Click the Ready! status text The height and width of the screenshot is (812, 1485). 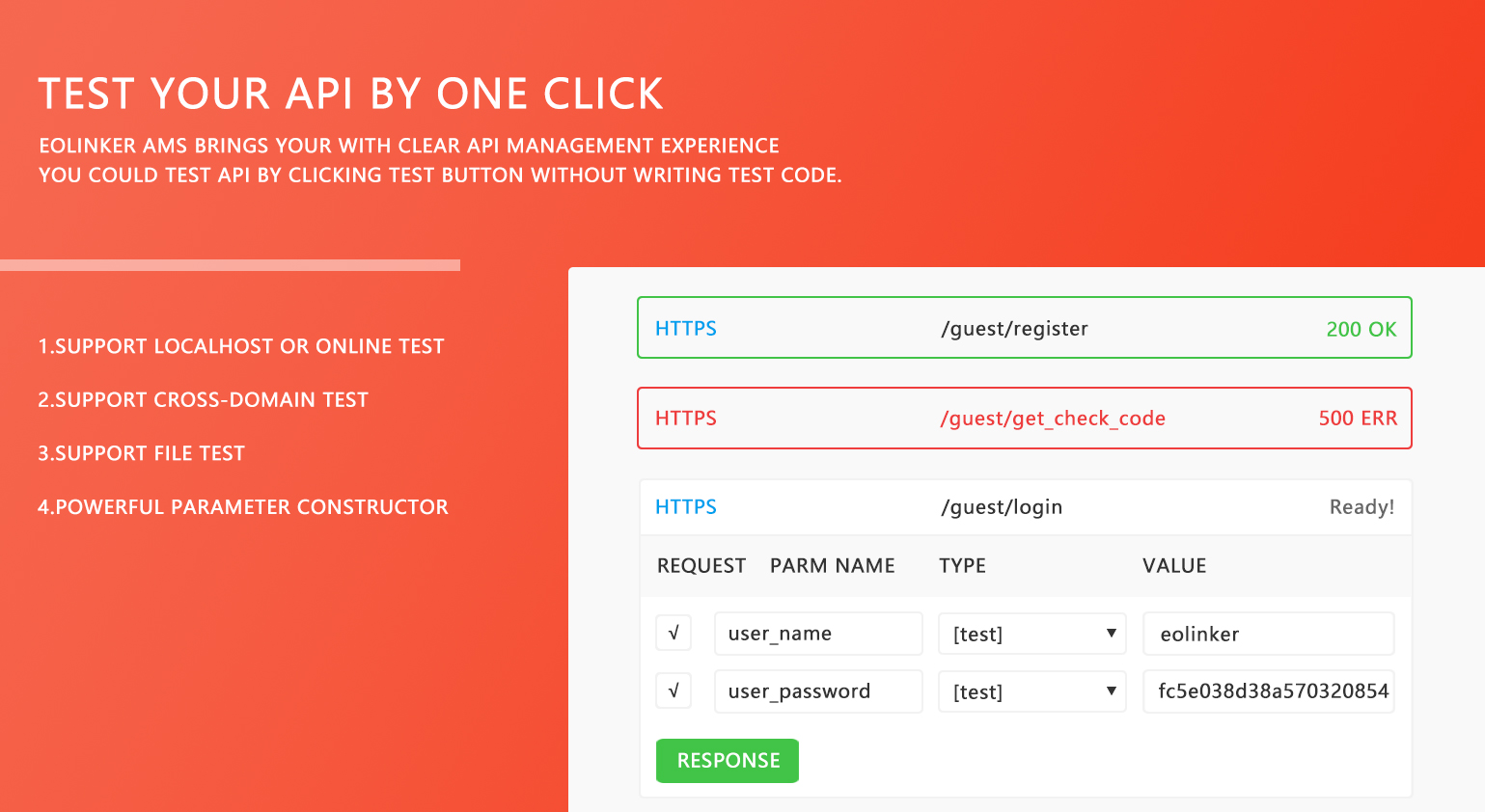pyautogui.click(x=1361, y=507)
